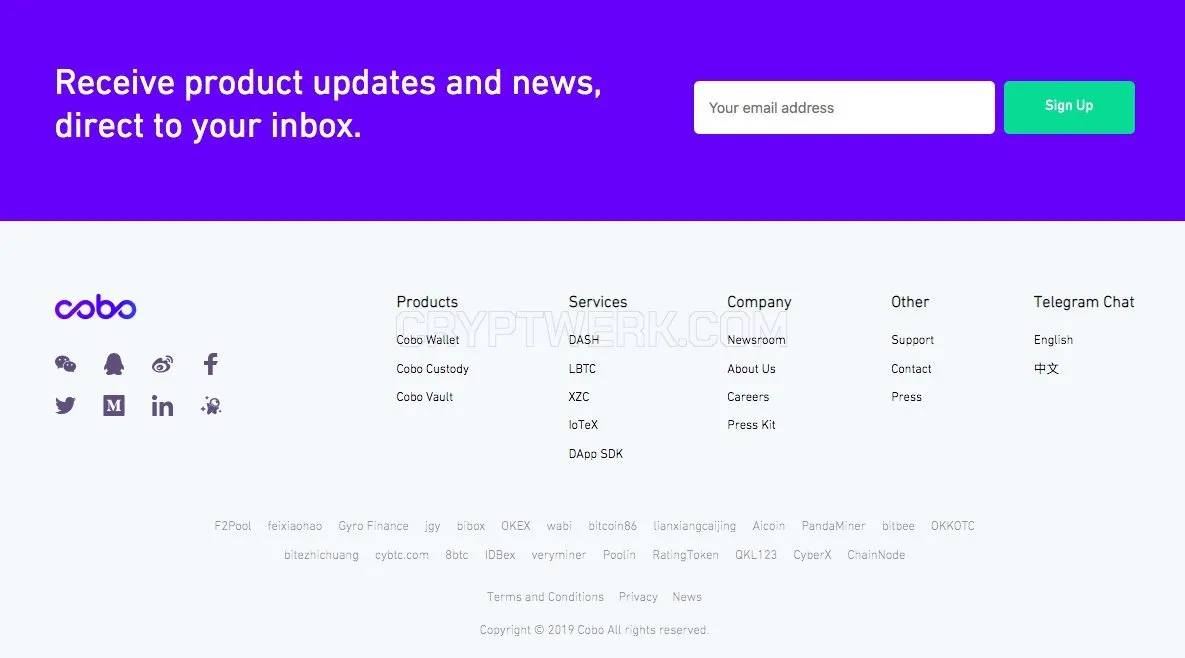Open the DASH service link
Screen dimensions: 1185x658
point(583,340)
